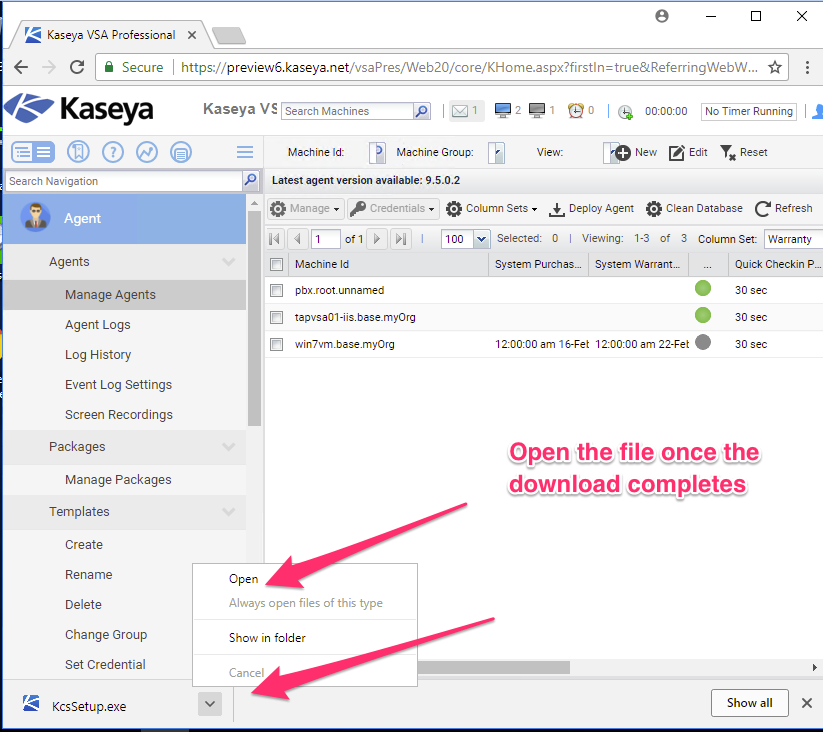Click the Refresh button in the toolbar
This screenshot has height=732, width=823.
tap(784, 208)
